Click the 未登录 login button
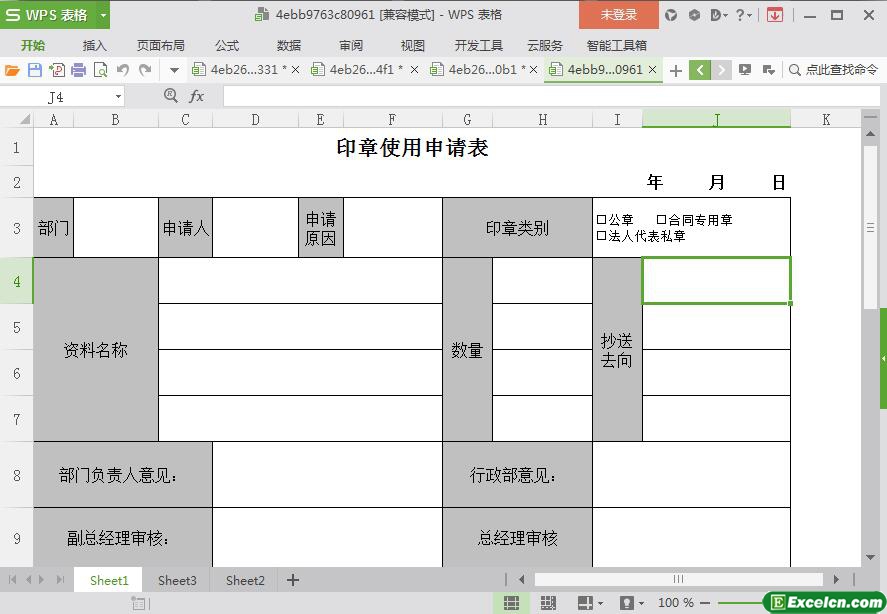This screenshot has width=887, height=614. pyautogui.click(x=618, y=15)
